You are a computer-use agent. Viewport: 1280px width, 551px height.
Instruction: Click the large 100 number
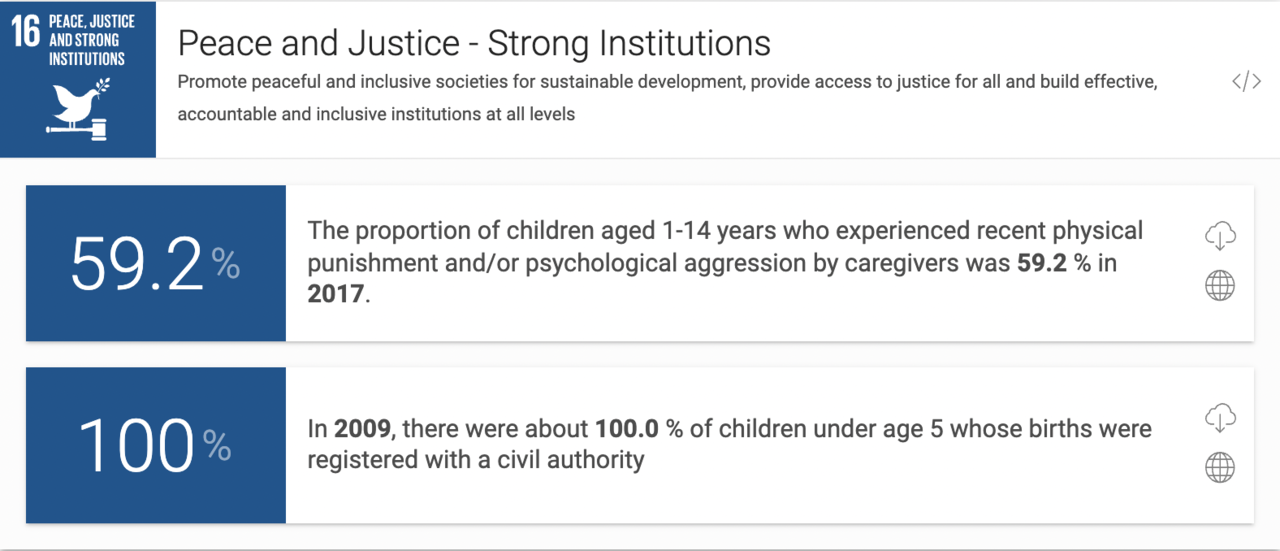(x=136, y=445)
